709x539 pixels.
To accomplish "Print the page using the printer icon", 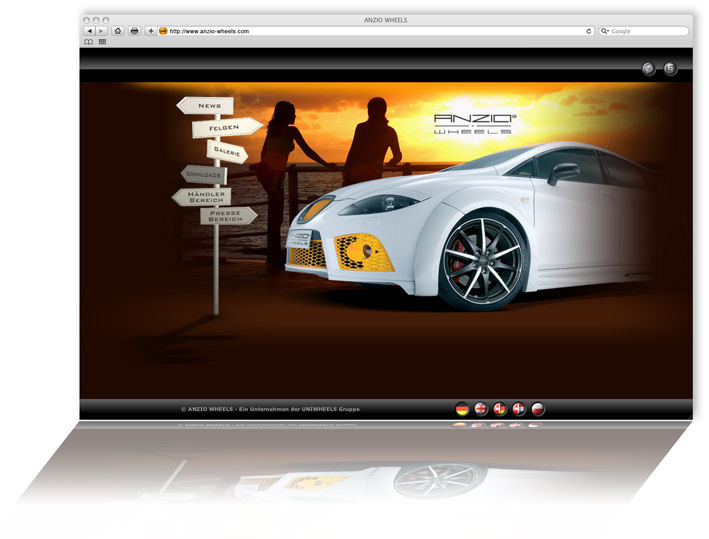I will (134, 31).
